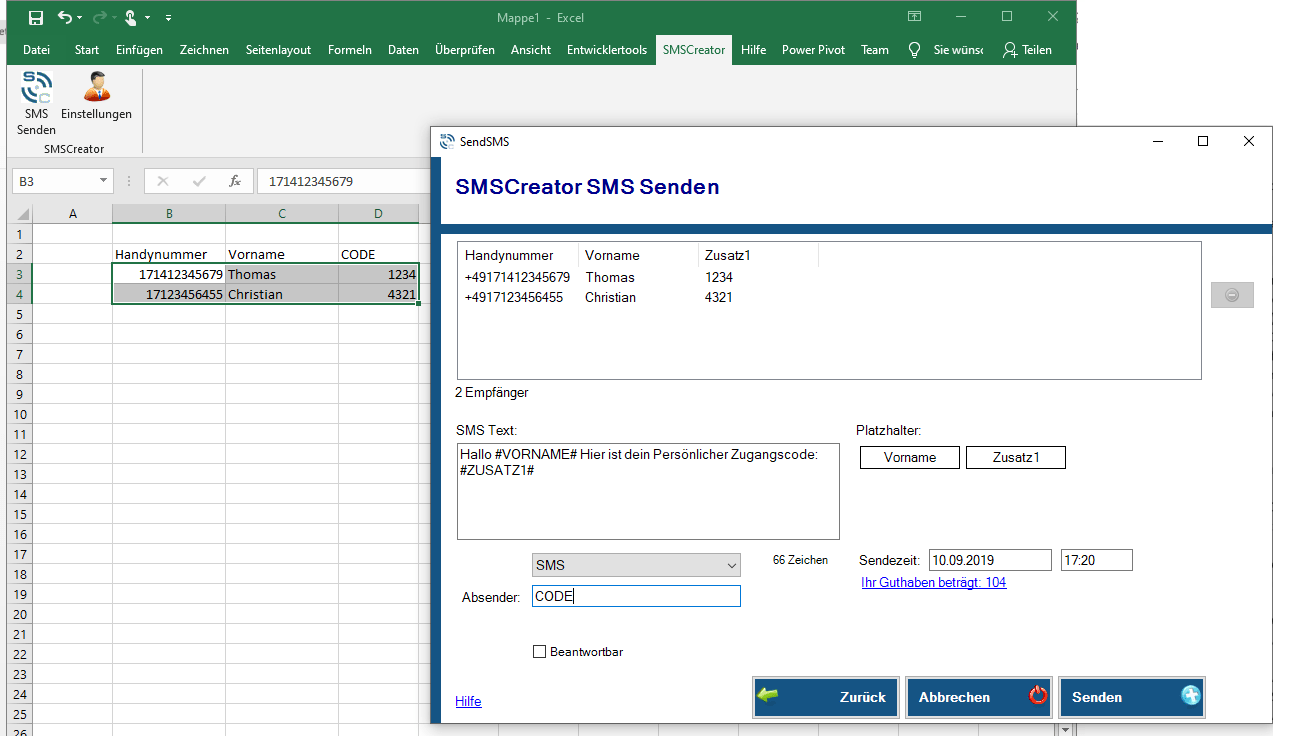Expand the quick access toolbar customize arrow
Viewport: 1297px width, 736px height.
pyautogui.click(x=166, y=17)
